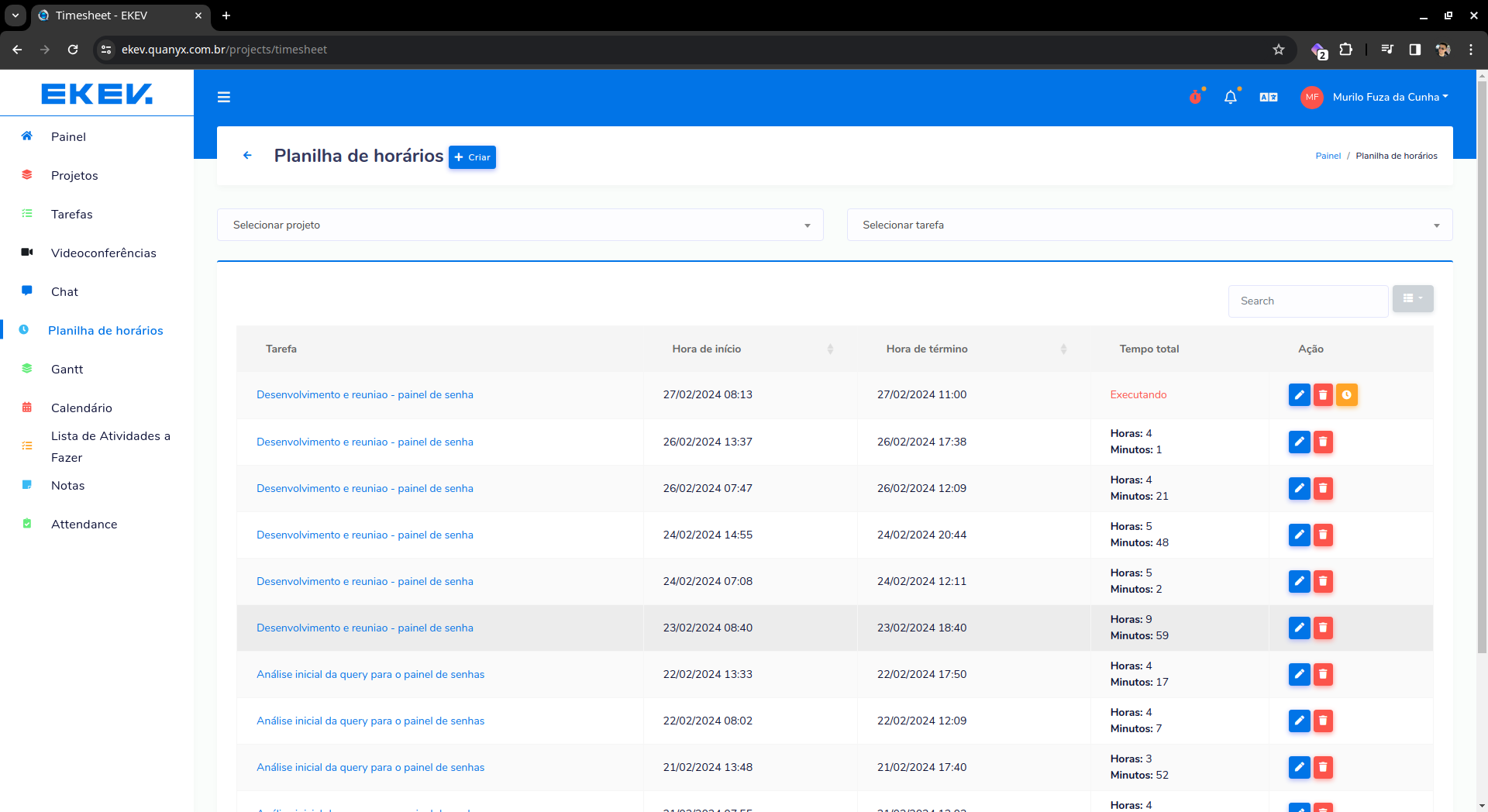Delete the 27/02/2024 08:13 running entry

[x=1323, y=395]
